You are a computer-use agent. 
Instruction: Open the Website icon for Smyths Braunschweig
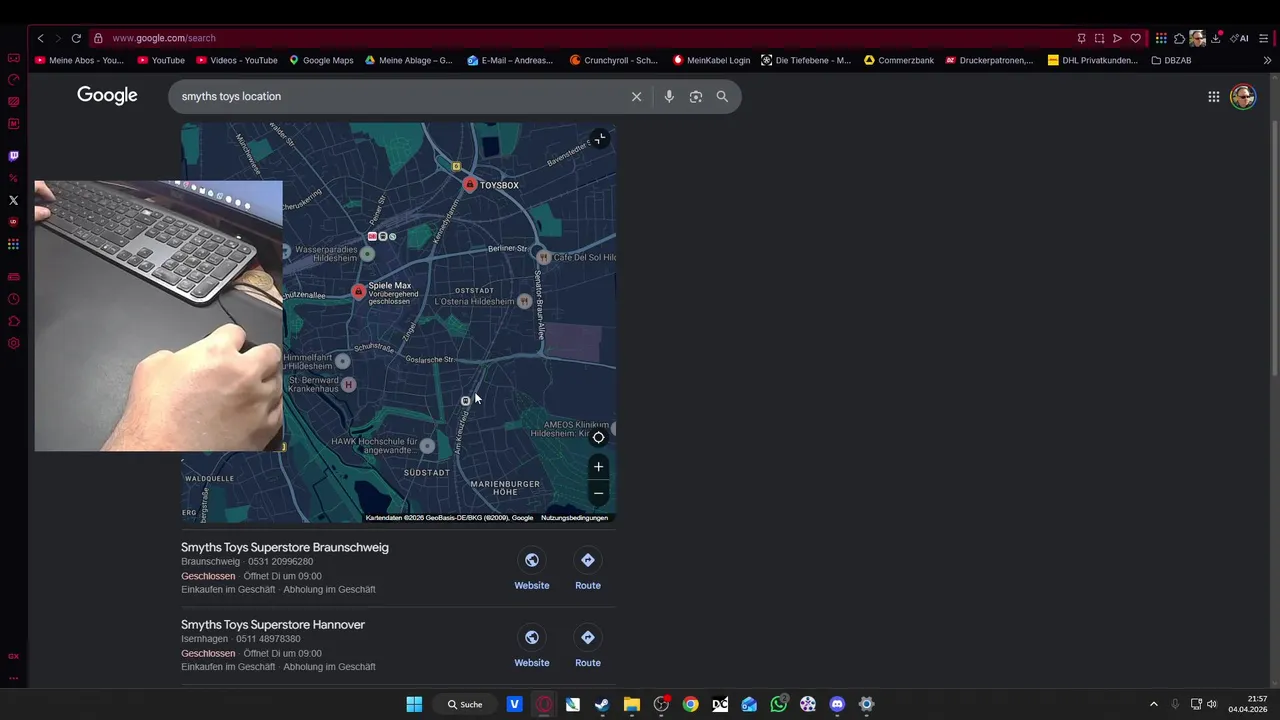pyautogui.click(x=532, y=560)
